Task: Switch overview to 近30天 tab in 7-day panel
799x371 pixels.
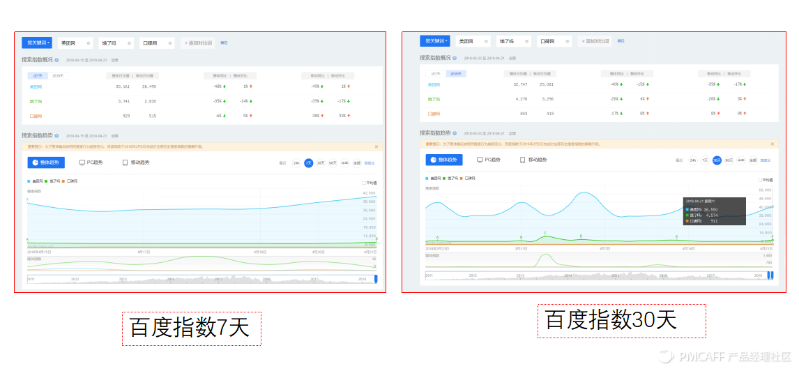Action: click(58, 76)
